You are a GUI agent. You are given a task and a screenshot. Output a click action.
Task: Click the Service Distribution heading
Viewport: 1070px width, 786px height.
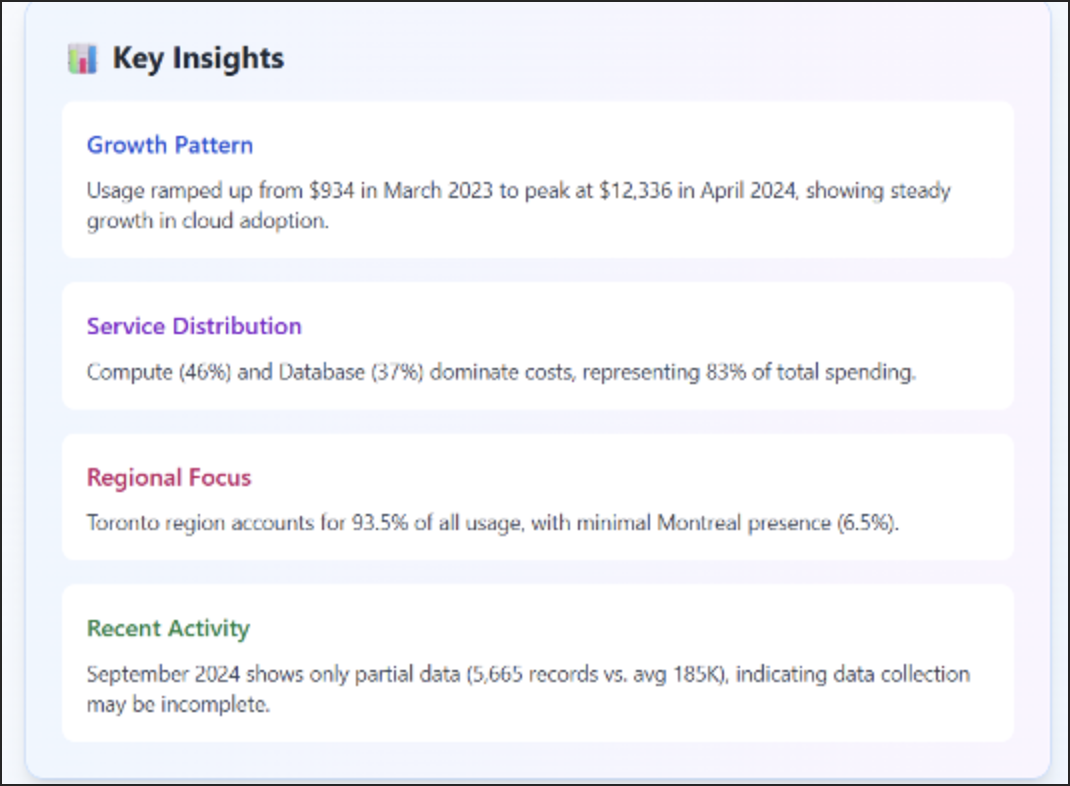194,326
